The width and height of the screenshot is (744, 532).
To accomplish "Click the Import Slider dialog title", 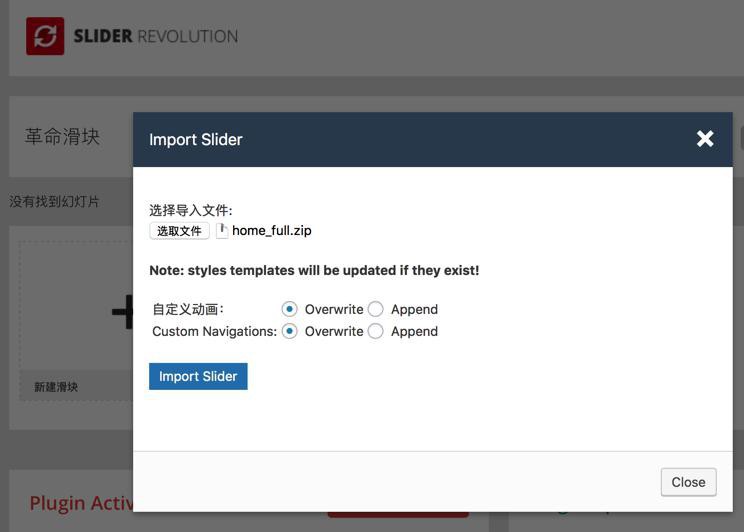I will pos(195,140).
